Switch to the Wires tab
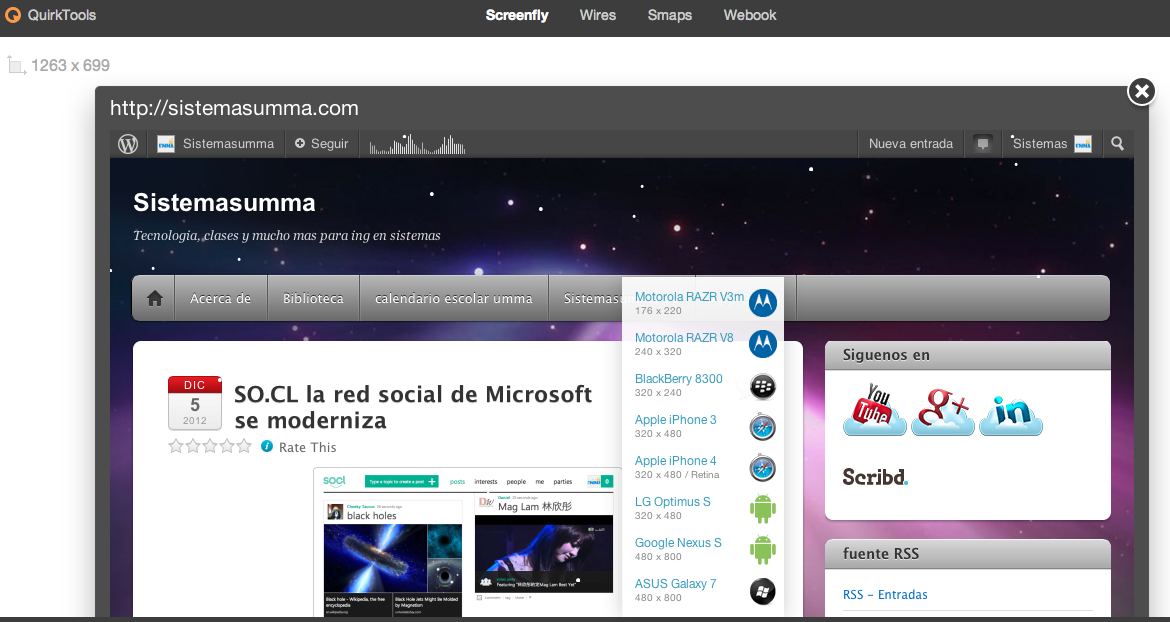Image resolution: width=1170 pixels, height=622 pixels. (x=597, y=15)
